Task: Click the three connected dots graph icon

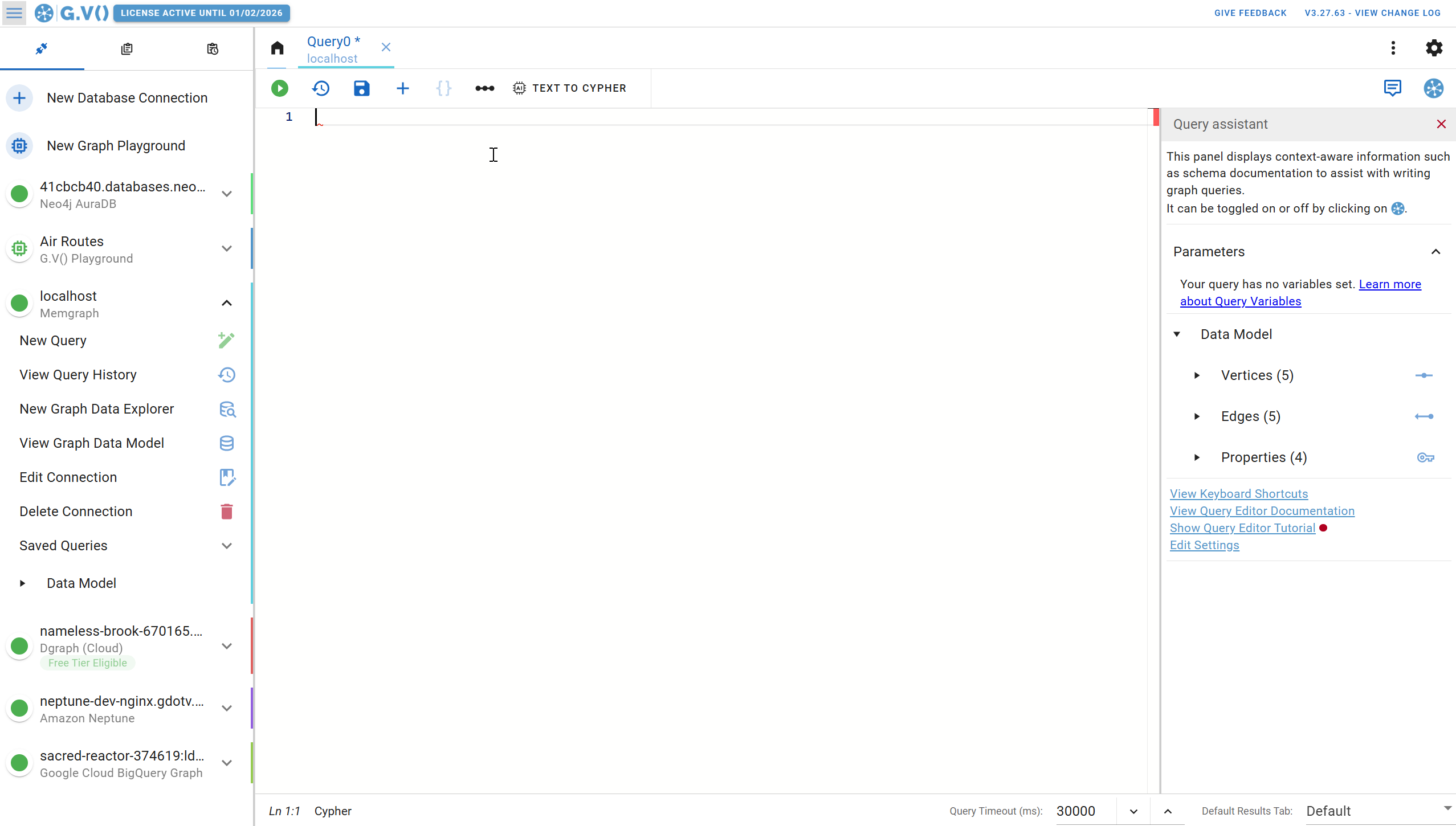Action: click(x=484, y=88)
